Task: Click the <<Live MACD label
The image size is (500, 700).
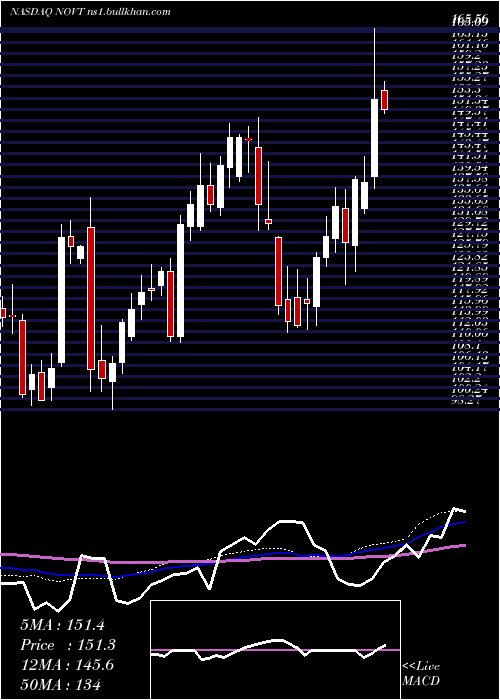Action: click(421, 673)
